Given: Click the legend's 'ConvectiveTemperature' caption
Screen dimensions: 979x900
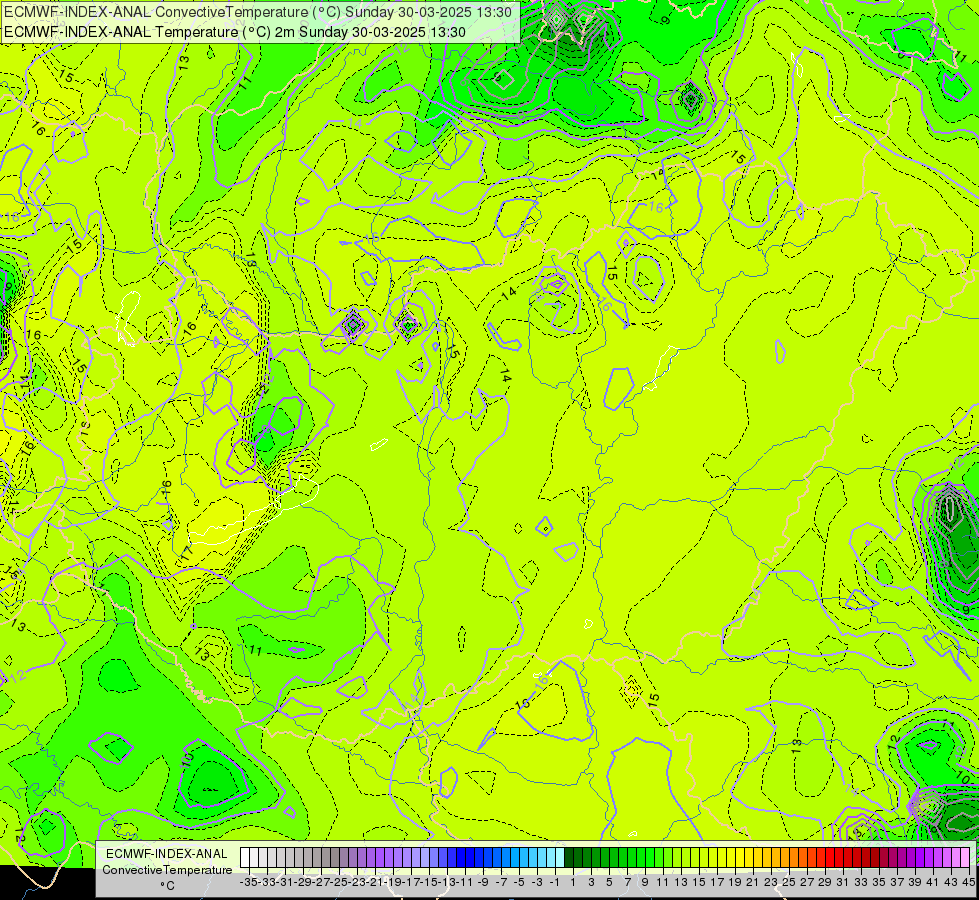Looking at the screenshot, I should [x=167, y=870].
